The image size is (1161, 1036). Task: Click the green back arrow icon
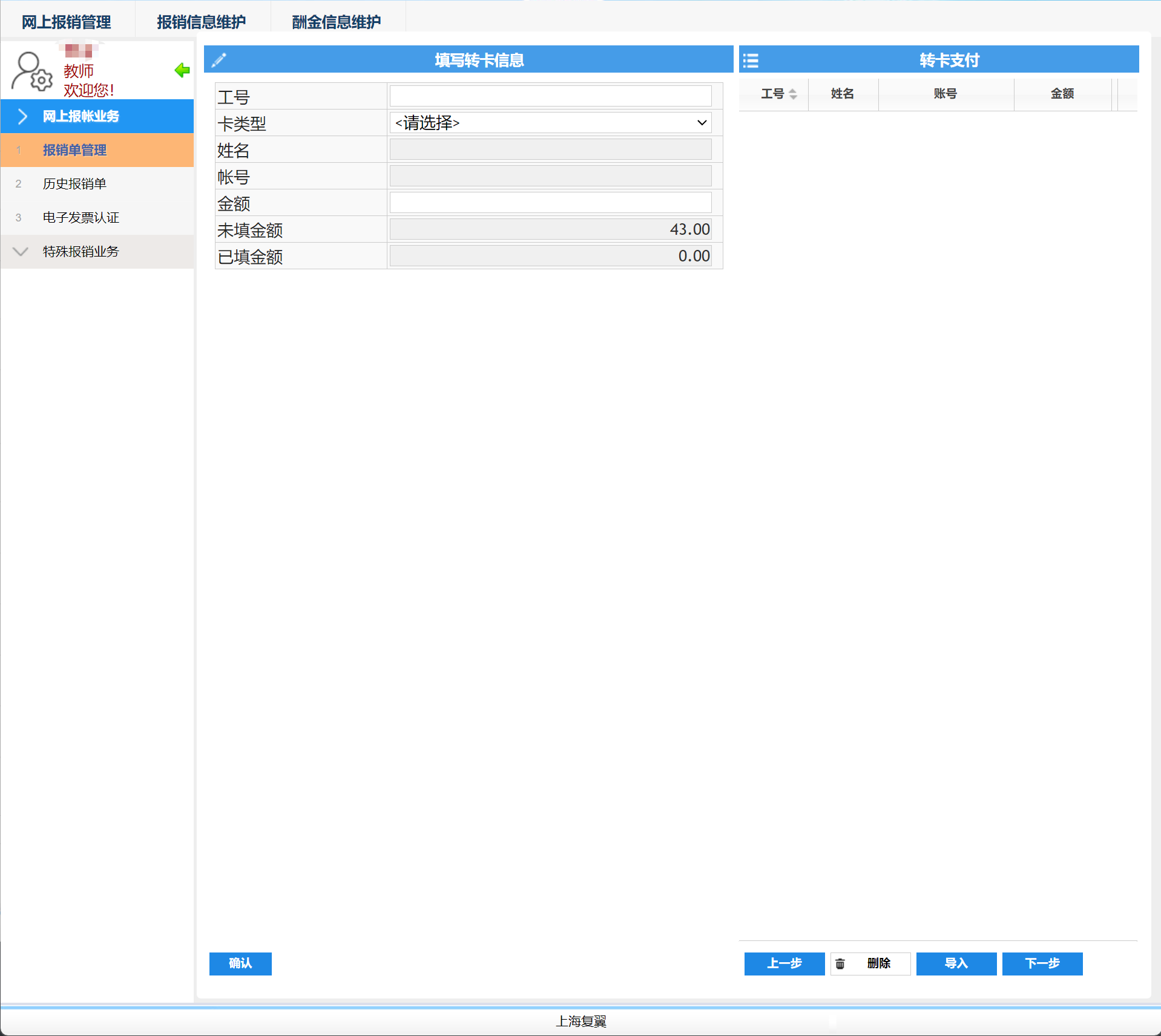(182, 70)
